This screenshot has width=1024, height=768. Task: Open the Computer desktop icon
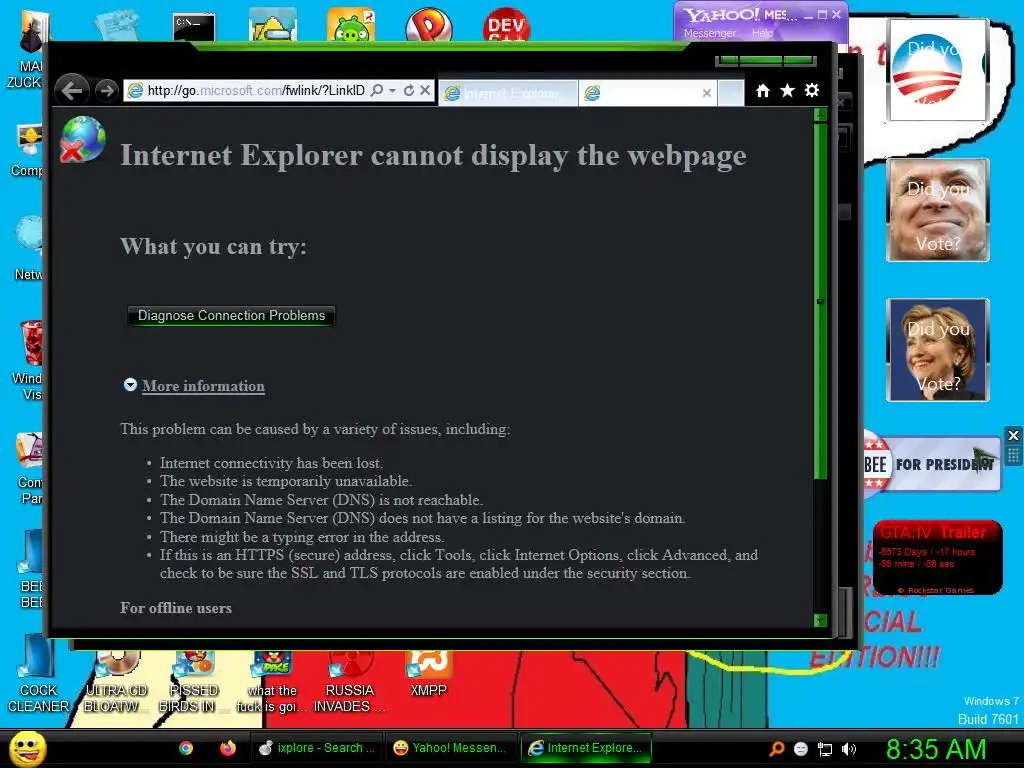[x=29, y=149]
